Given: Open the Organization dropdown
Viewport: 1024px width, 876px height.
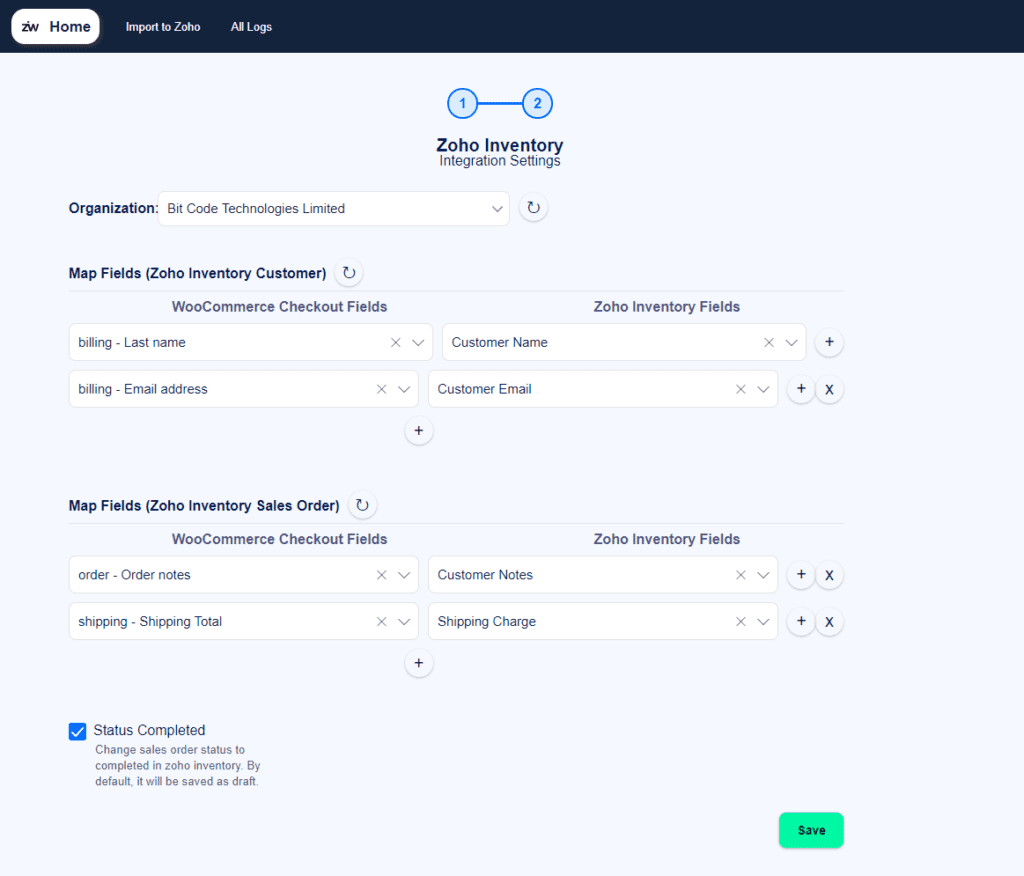Looking at the screenshot, I should tap(497, 208).
